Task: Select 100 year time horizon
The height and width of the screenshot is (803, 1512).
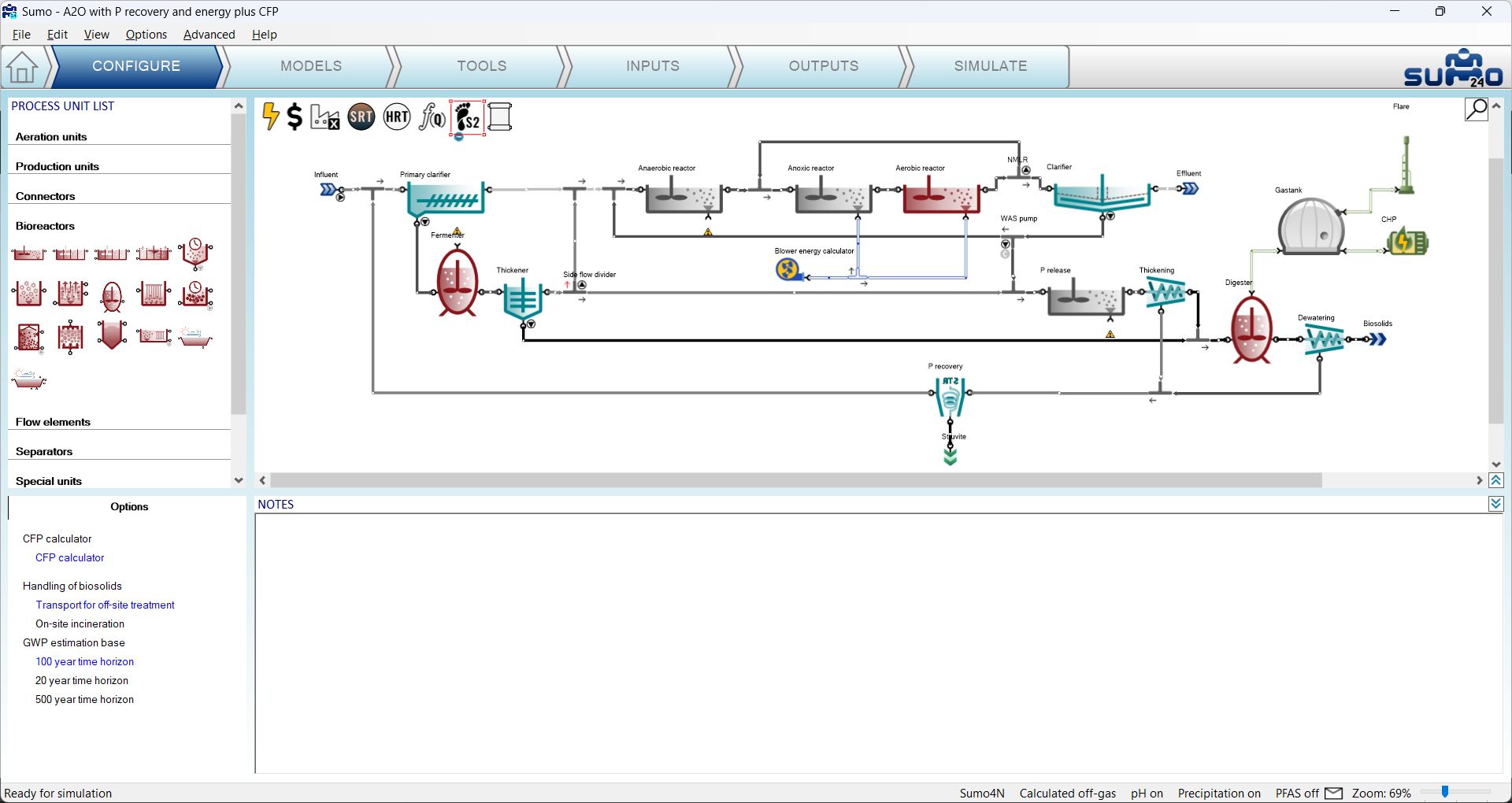Action: point(84,661)
